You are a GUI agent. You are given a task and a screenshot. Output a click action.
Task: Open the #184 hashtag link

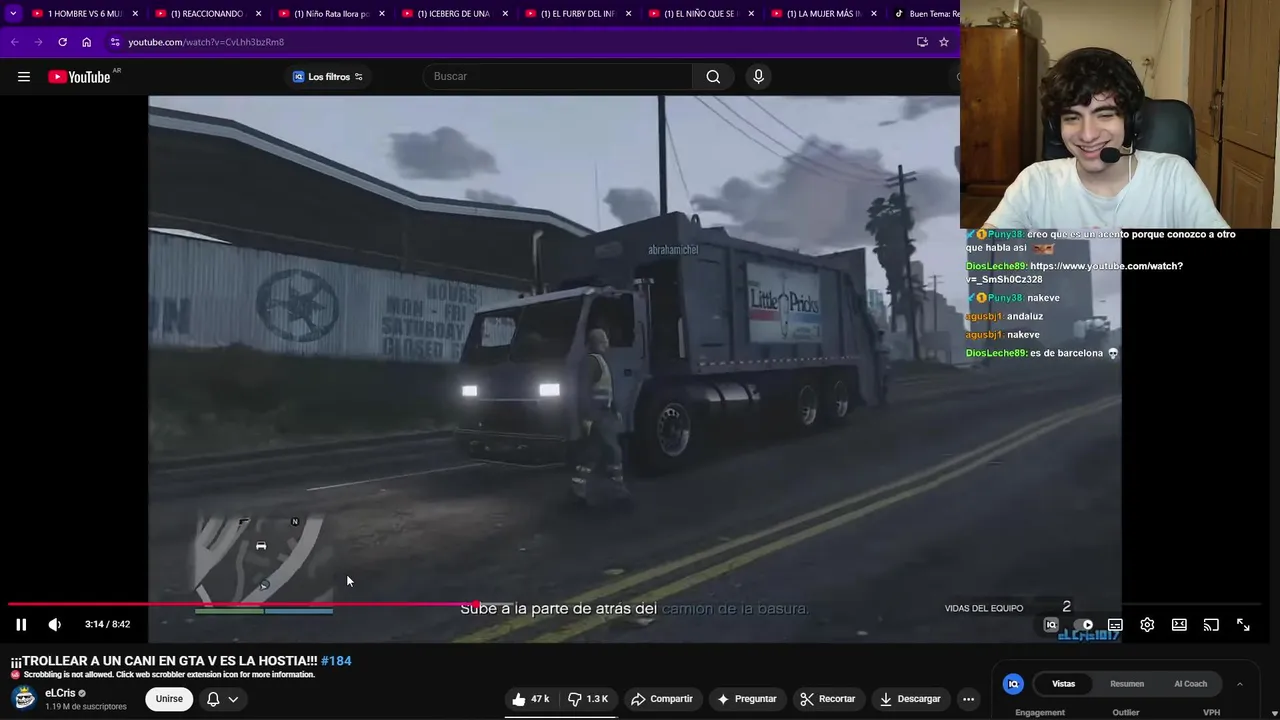tap(336, 661)
